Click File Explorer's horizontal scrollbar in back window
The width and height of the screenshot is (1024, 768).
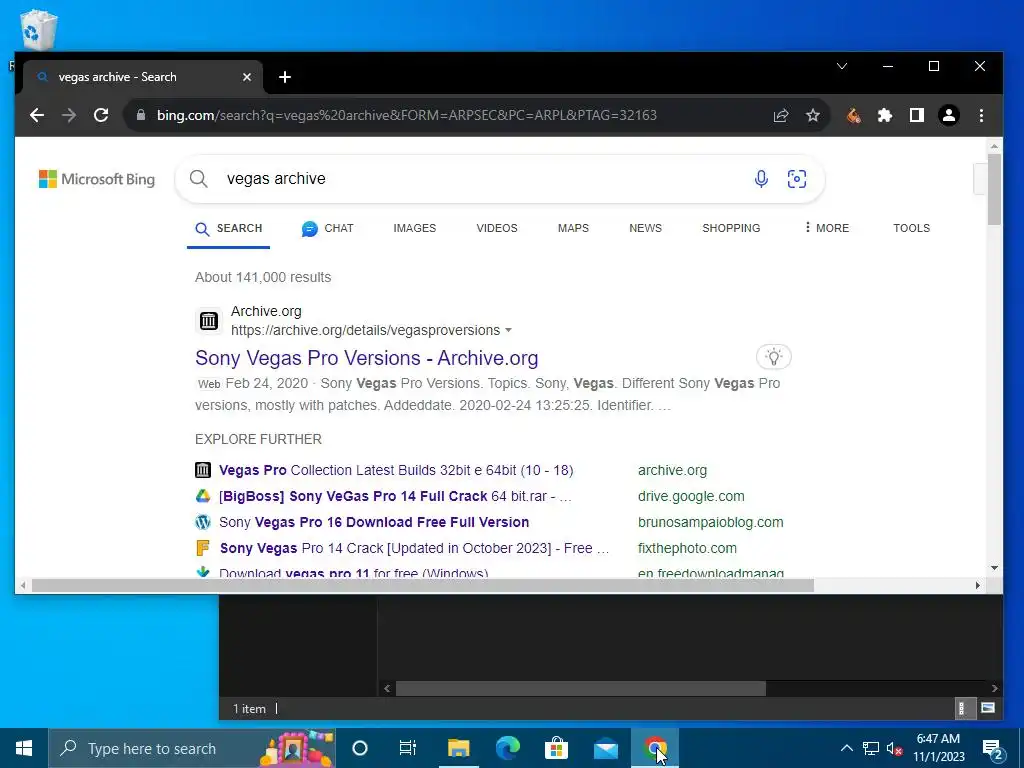581,688
